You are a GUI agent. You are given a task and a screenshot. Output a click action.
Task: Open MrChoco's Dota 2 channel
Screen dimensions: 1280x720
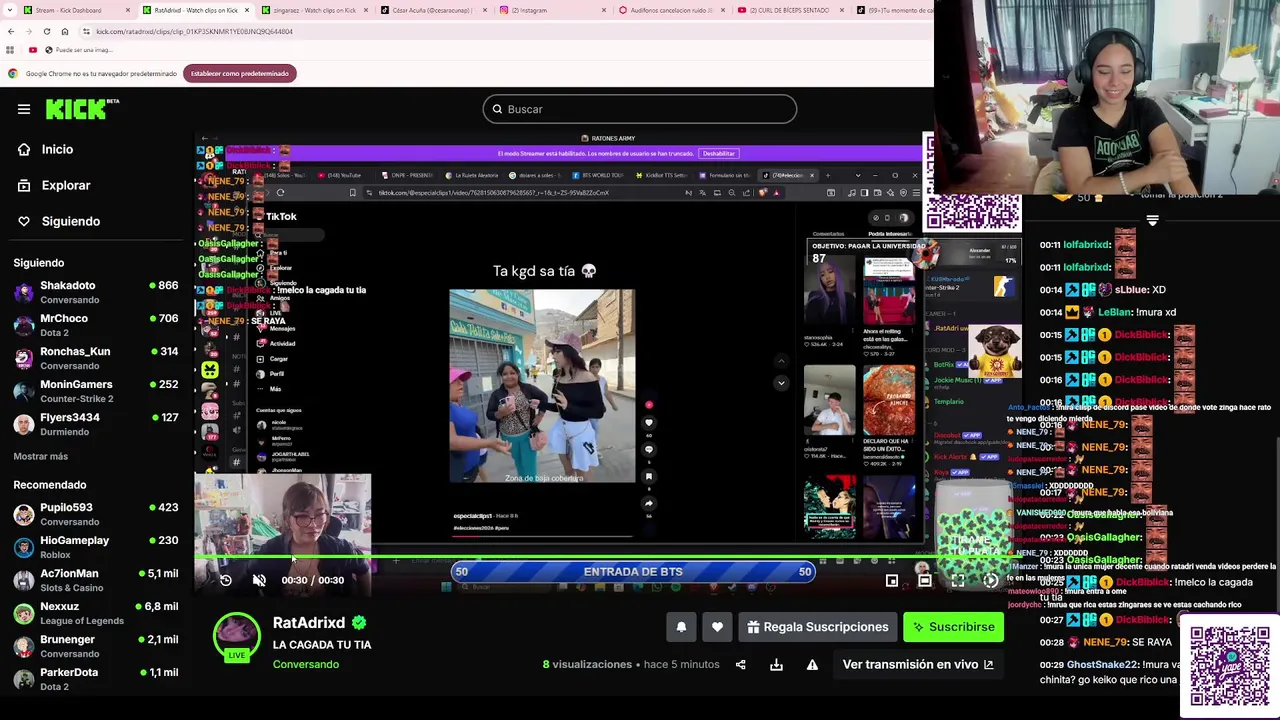(x=96, y=325)
